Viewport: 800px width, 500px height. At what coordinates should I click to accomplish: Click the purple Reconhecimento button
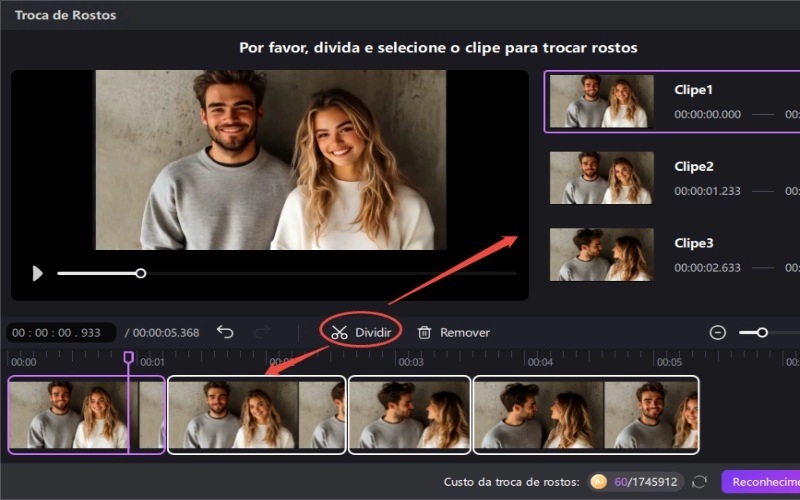click(761, 482)
